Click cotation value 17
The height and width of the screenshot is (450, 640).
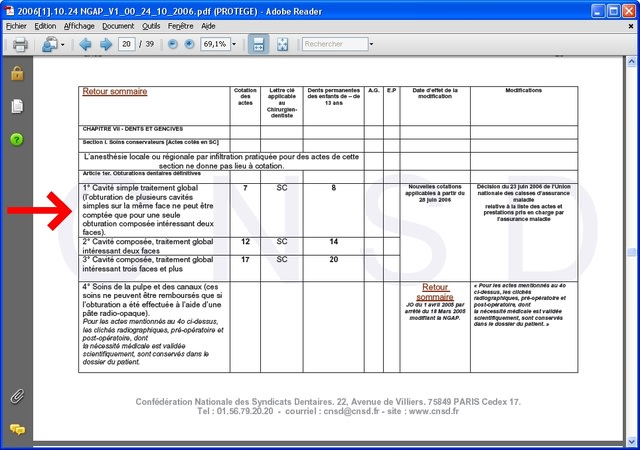click(245, 260)
